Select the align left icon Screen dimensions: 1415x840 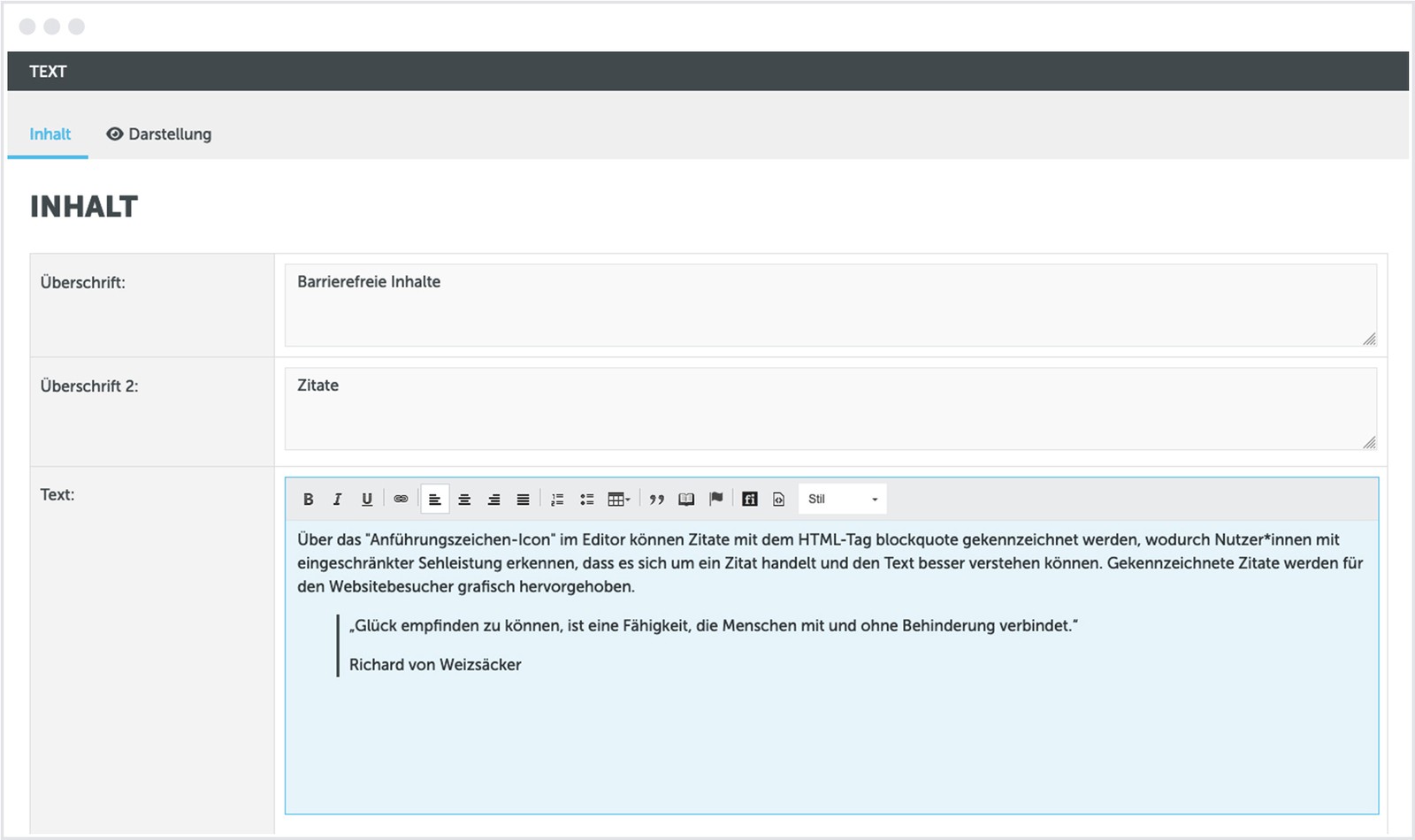click(x=435, y=500)
